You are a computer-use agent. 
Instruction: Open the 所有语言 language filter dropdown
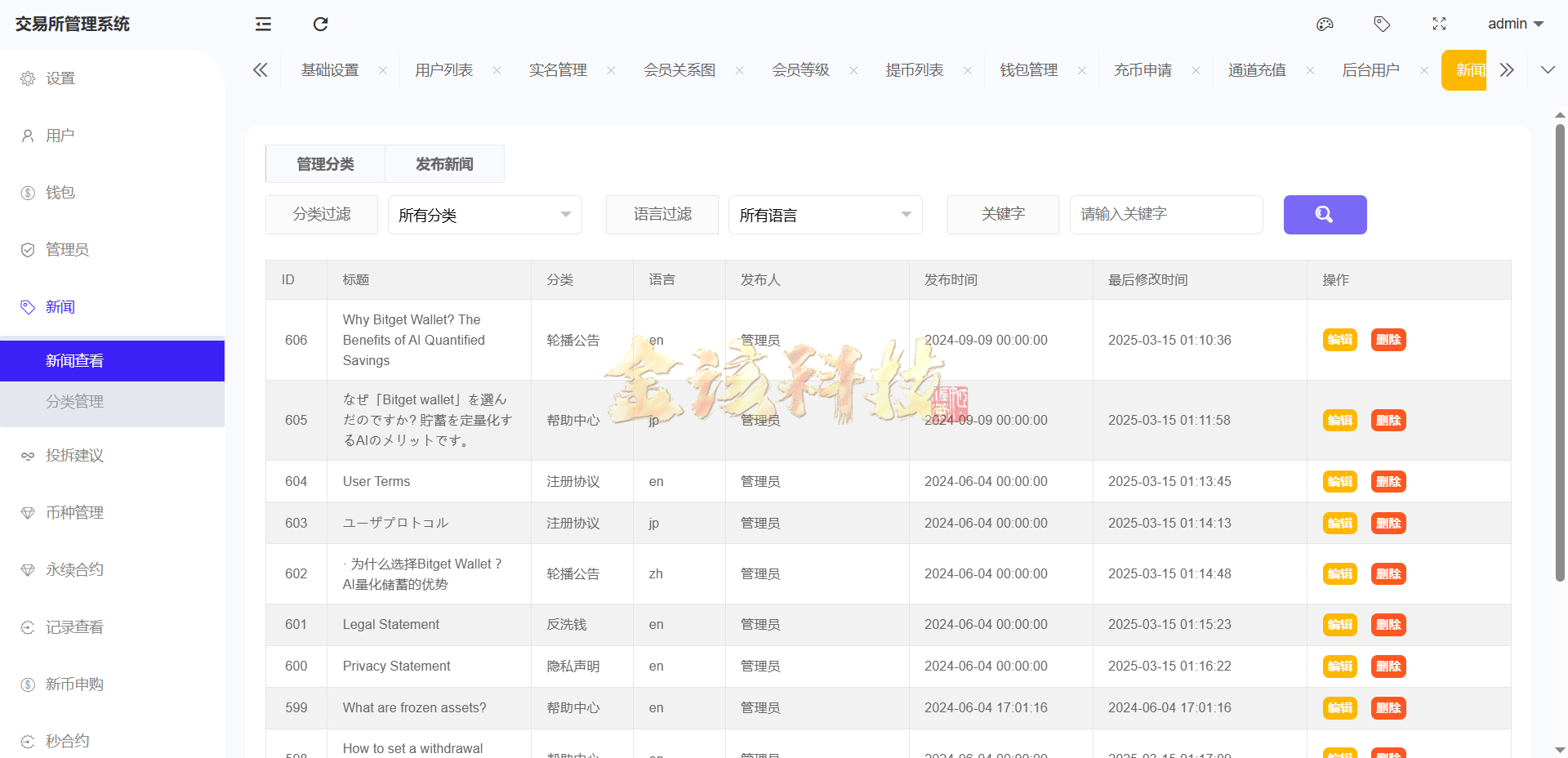tap(825, 215)
